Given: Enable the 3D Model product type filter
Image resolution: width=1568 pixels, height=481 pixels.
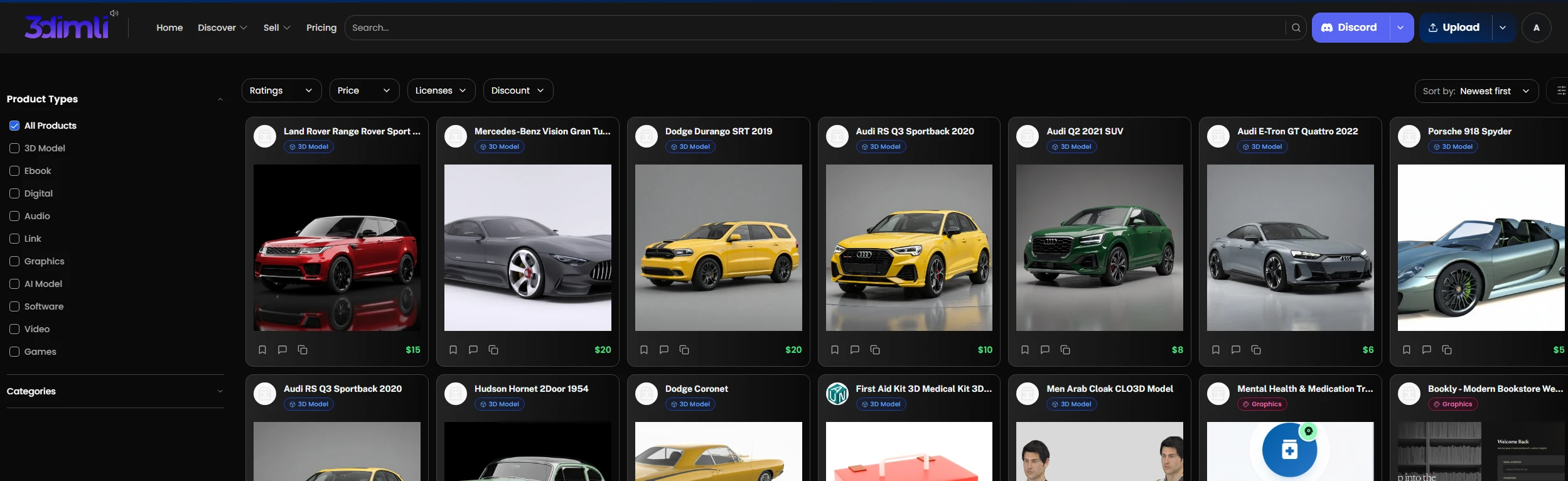Looking at the screenshot, I should tap(14, 148).
